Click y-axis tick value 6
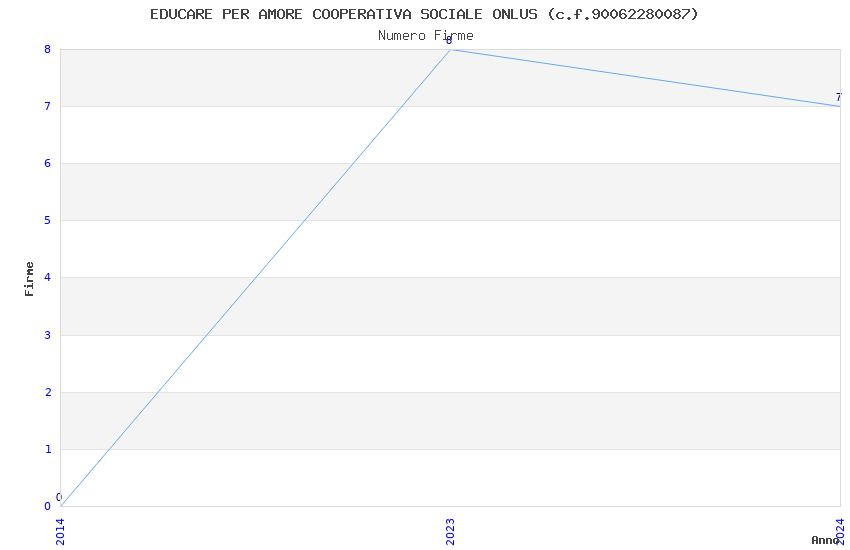This screenshot has height=550, width=850. pos(48,163)
